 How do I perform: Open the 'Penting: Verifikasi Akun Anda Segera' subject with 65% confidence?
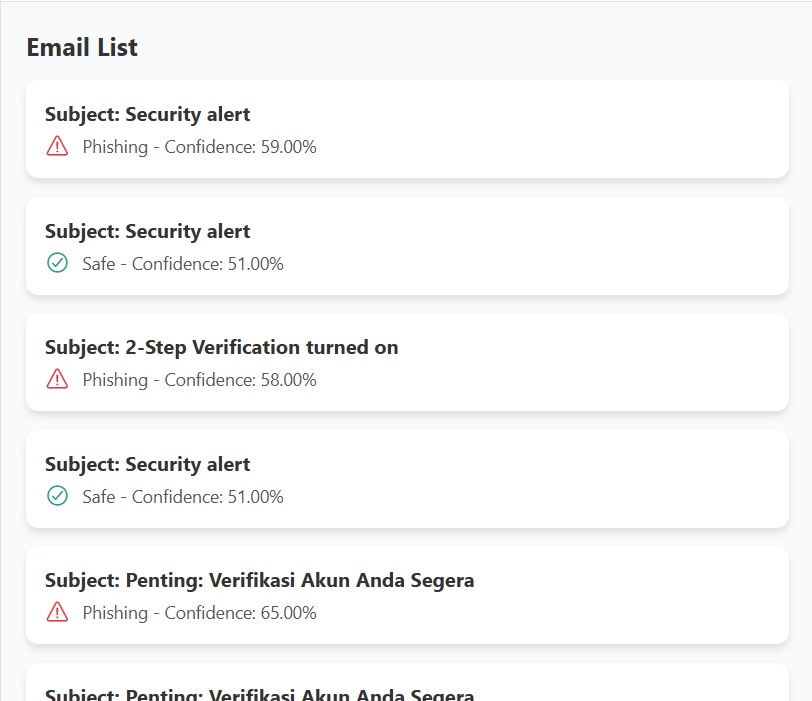coord(259,580)
